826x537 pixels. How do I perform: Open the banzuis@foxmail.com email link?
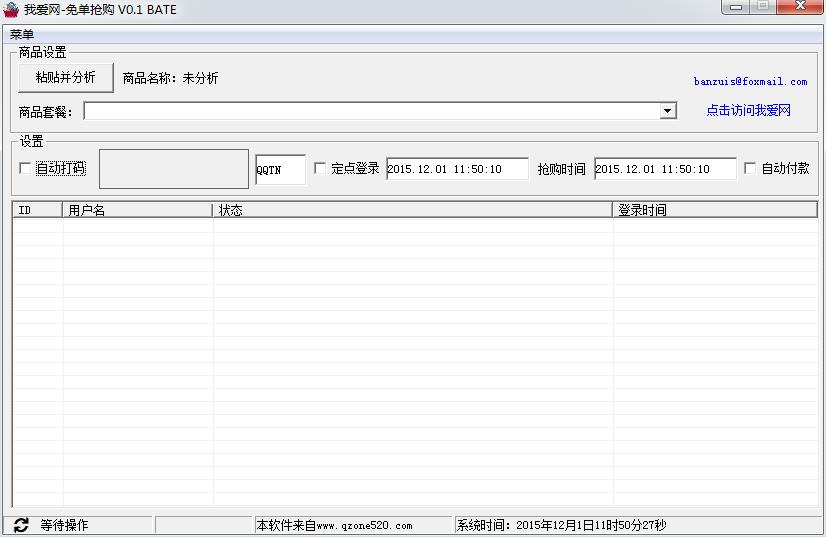[x=750, y=81]
